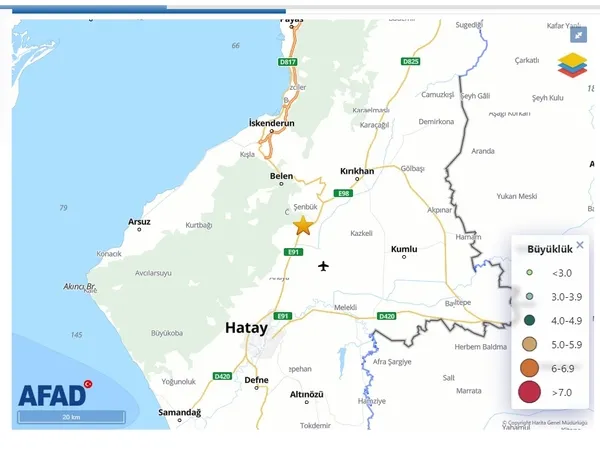Click the Kazkeli village label
The image size is (600, 471).
[361, 233]
